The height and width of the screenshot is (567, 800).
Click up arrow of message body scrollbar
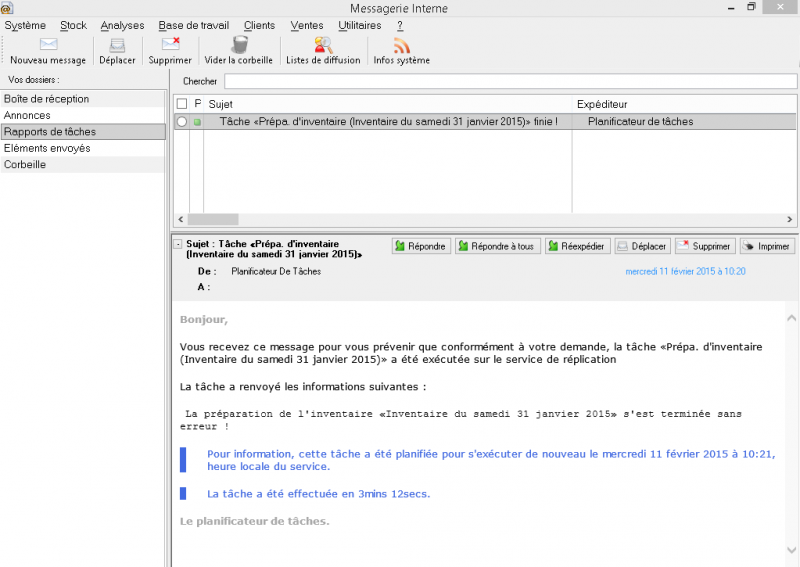click(x=791, y=318)
